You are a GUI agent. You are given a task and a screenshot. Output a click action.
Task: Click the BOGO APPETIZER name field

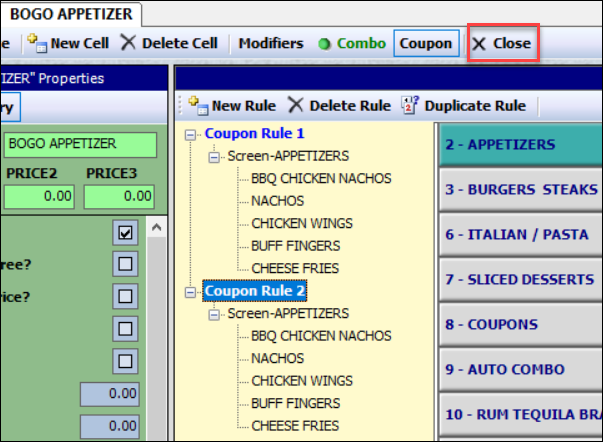pyautogui.click(x=80, y=145)
